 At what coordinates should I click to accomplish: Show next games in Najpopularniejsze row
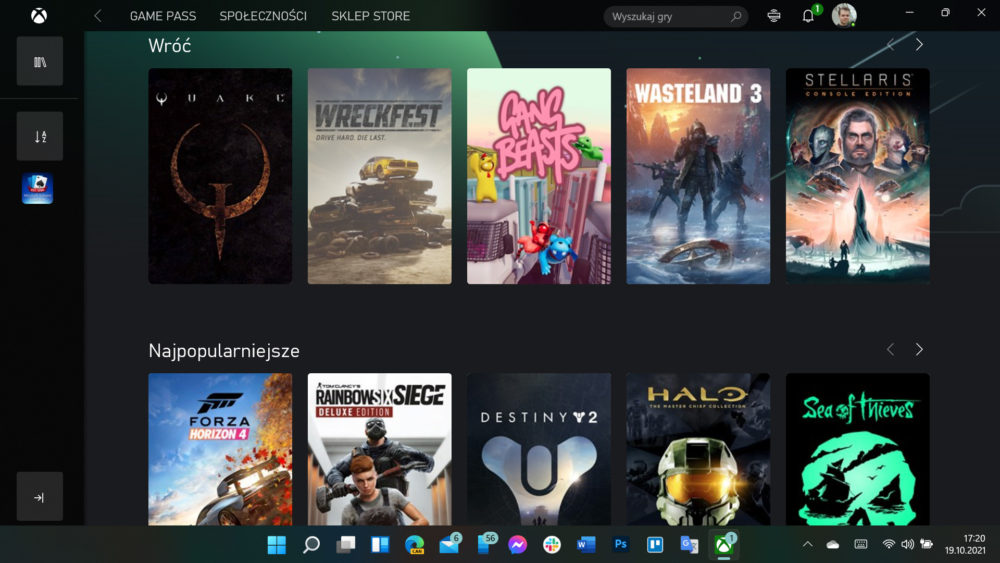pos(919,349)
